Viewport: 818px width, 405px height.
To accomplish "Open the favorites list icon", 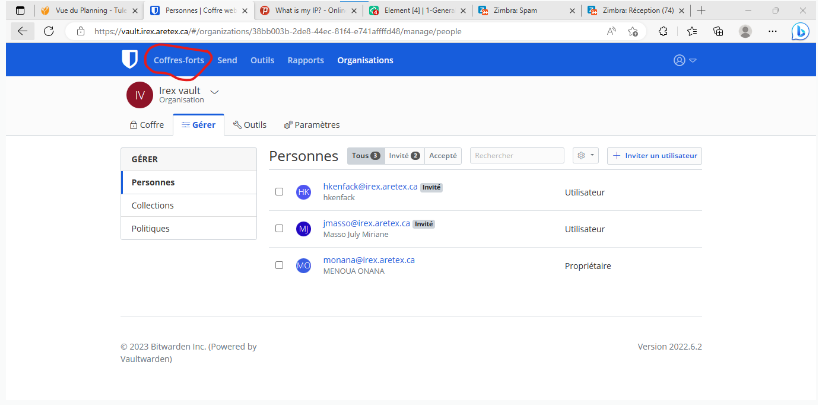I will coord(692,31).
